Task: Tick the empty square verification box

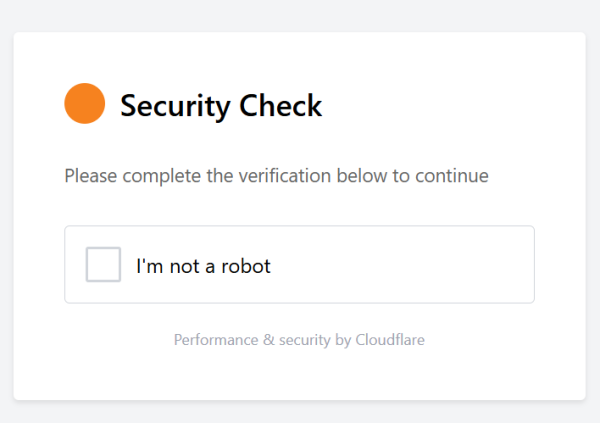Action: point(103,265)
